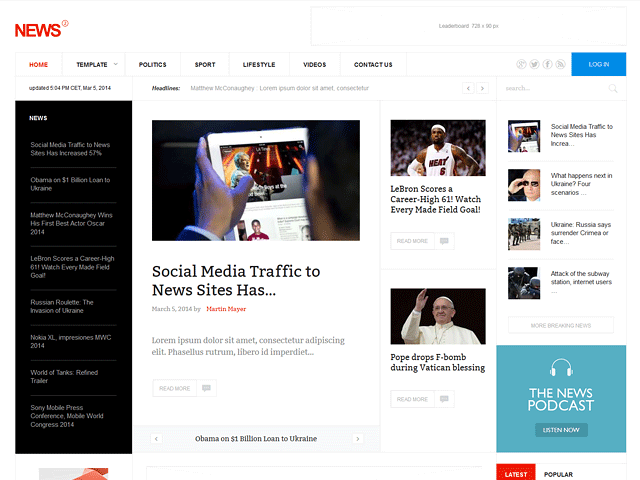Viewport: 640px width, 480px height.
Task: Click the Google Plus social icon
Action: [521, 64]
